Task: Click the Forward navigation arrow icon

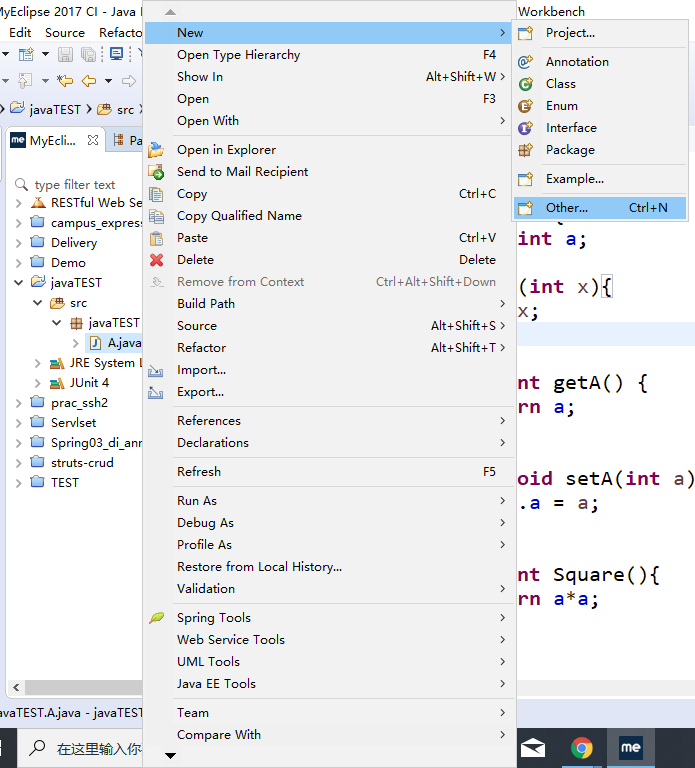Action: 129,81
